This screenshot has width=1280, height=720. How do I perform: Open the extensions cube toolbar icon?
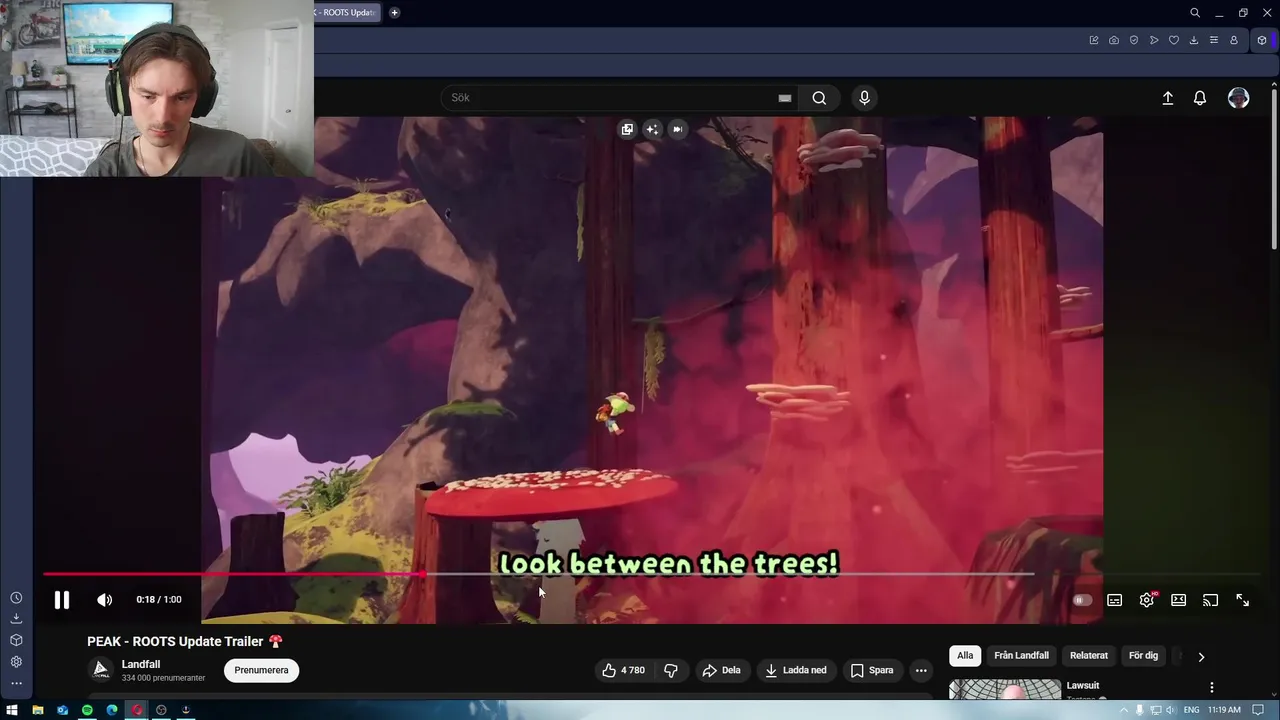coord(1262,40)
